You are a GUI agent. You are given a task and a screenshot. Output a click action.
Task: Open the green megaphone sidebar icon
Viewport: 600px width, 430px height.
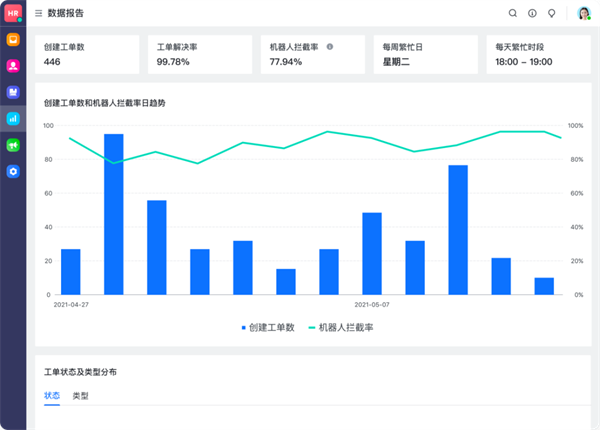pos(13,145)
